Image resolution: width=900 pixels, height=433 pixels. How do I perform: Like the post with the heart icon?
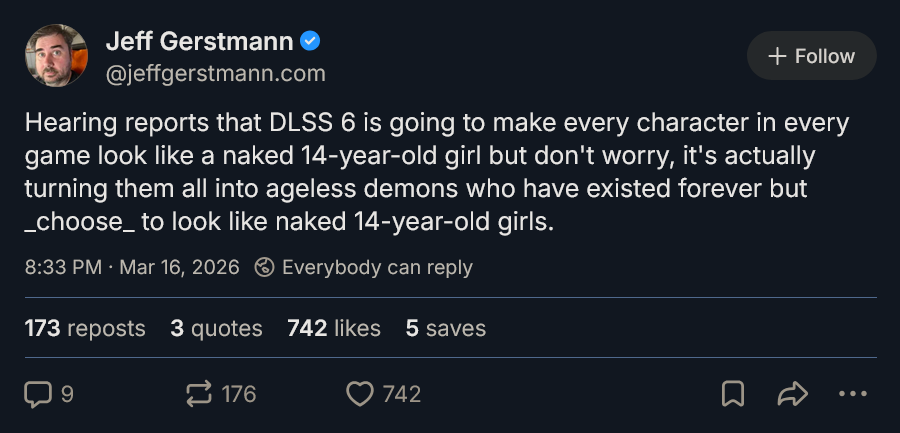pos(360,395)
